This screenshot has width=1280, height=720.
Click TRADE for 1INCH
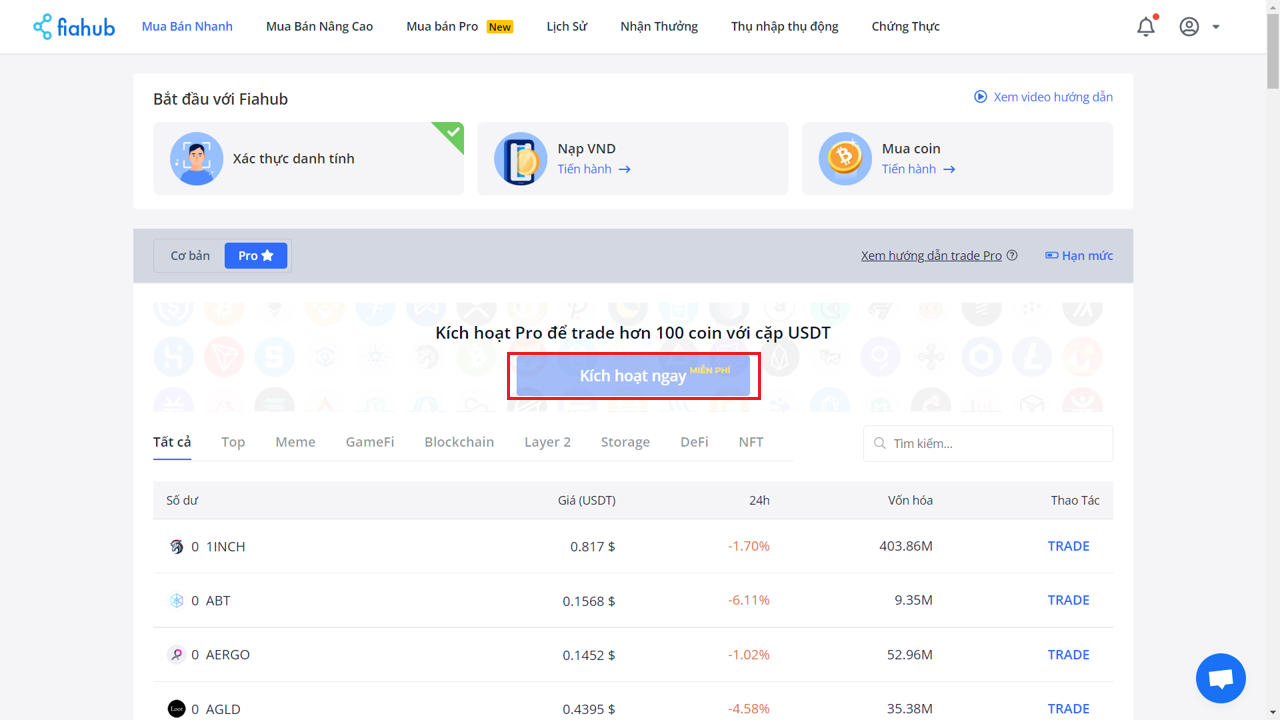click(x=1068, y=546)
